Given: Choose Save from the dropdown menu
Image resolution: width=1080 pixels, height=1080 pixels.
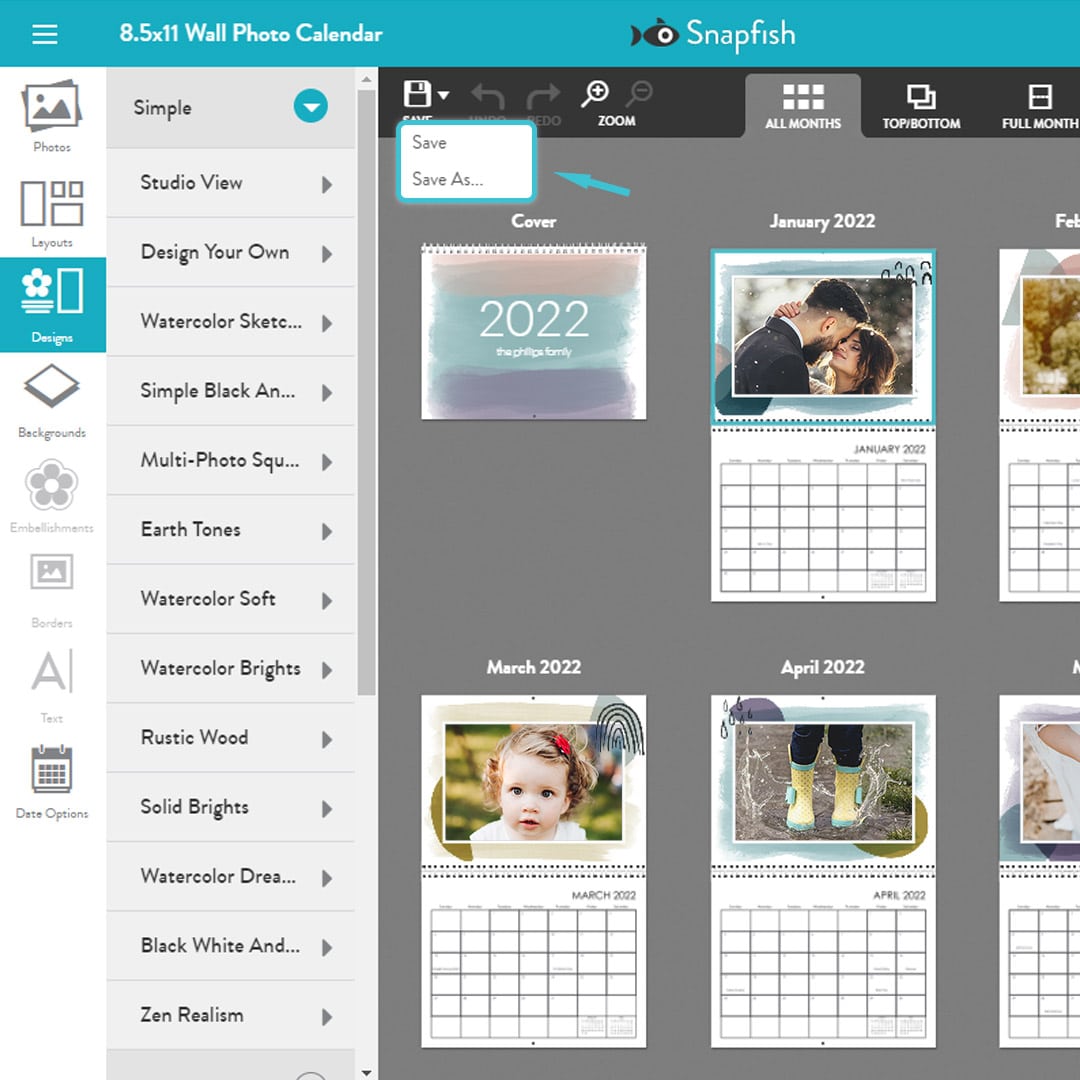Looking at the screenshot, I should (430, 143).
